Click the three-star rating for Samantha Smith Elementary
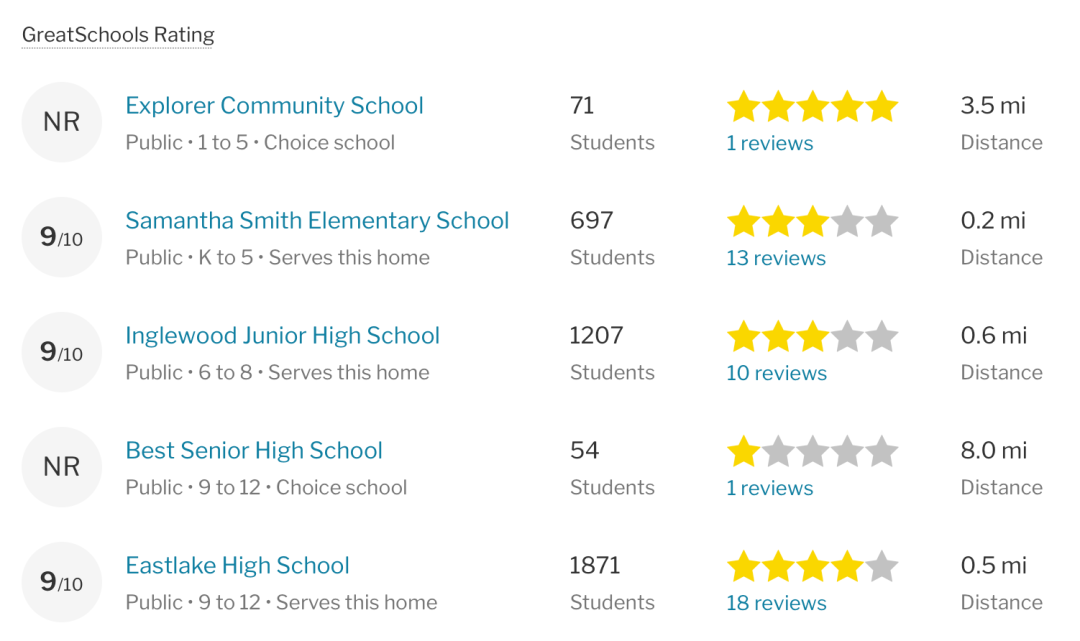Viewport: 1080px width, 641px height. pyautogui.click(x=813, y=222)
